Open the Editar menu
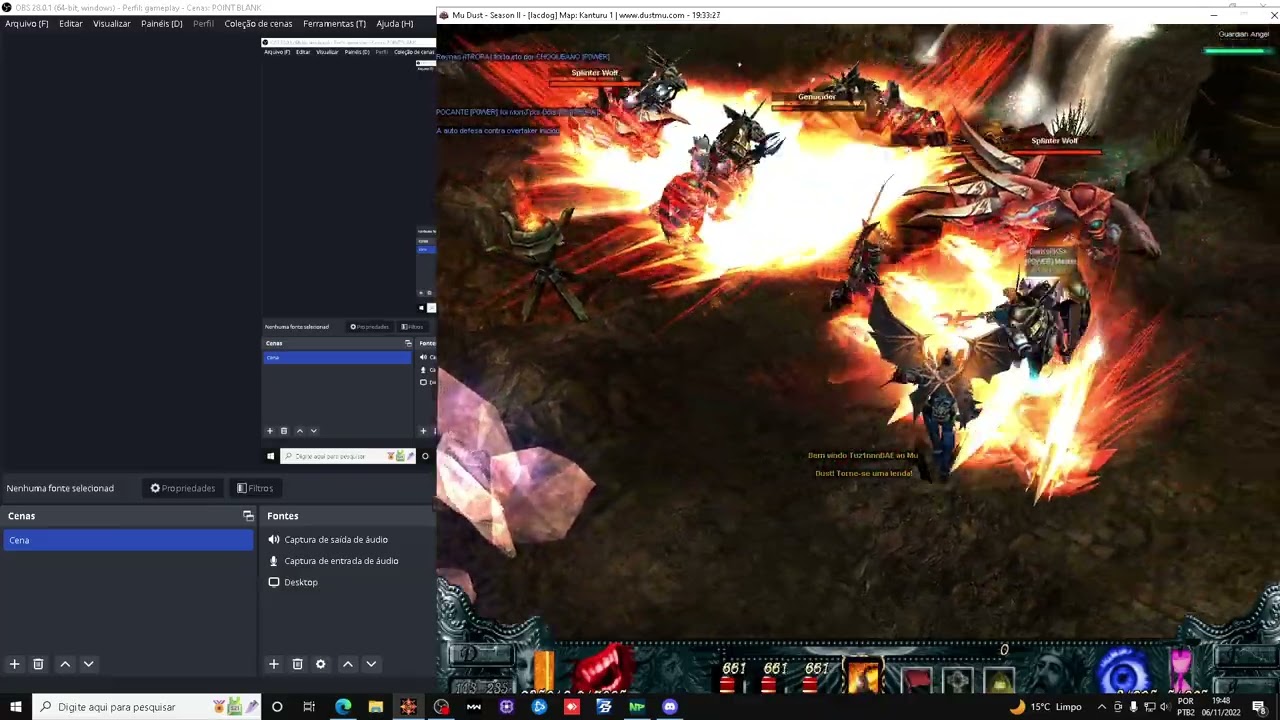The image size is (1280, 720). [x=71, y=23]
